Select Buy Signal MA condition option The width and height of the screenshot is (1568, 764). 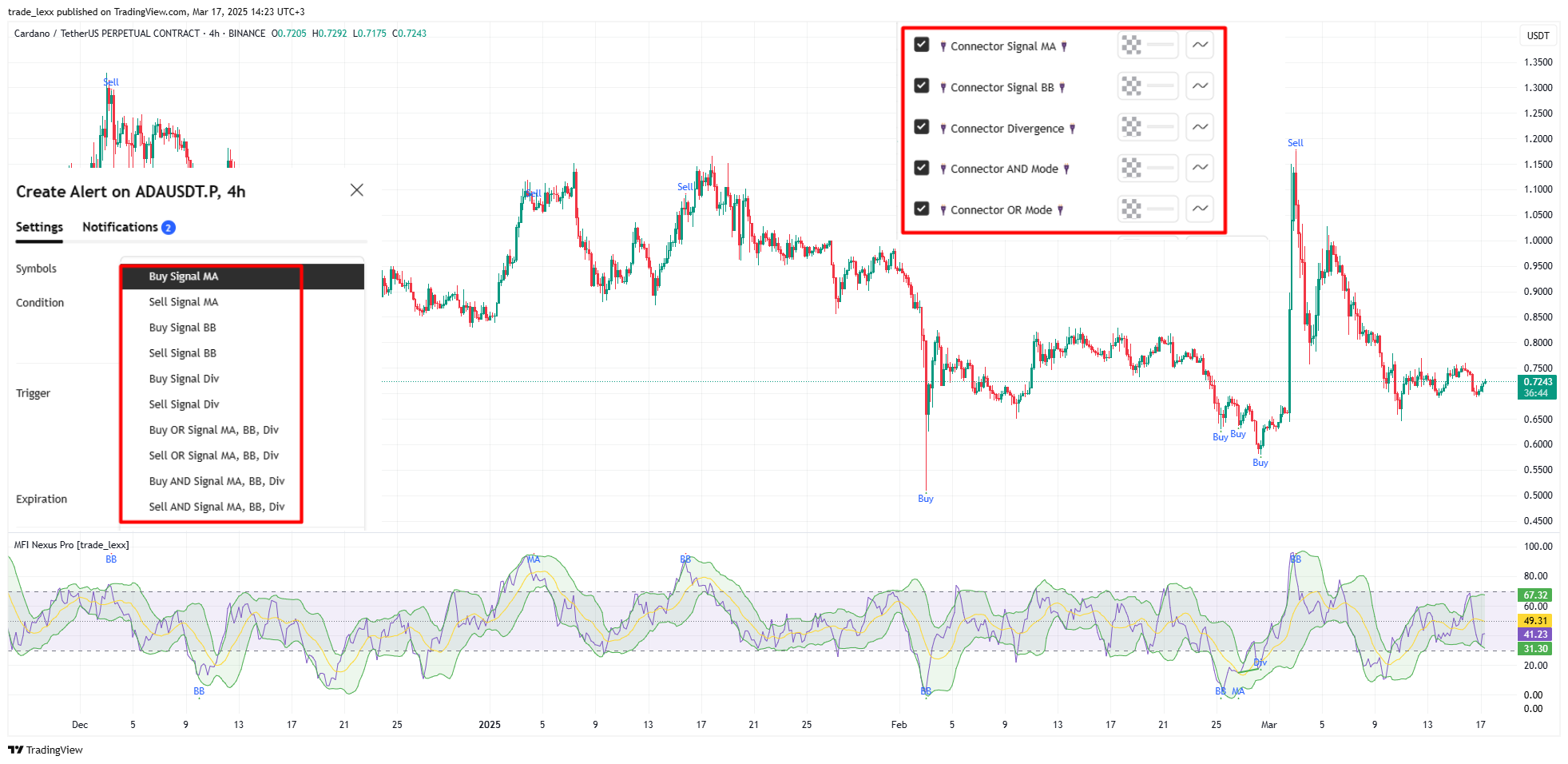click(x=243, y=277)
